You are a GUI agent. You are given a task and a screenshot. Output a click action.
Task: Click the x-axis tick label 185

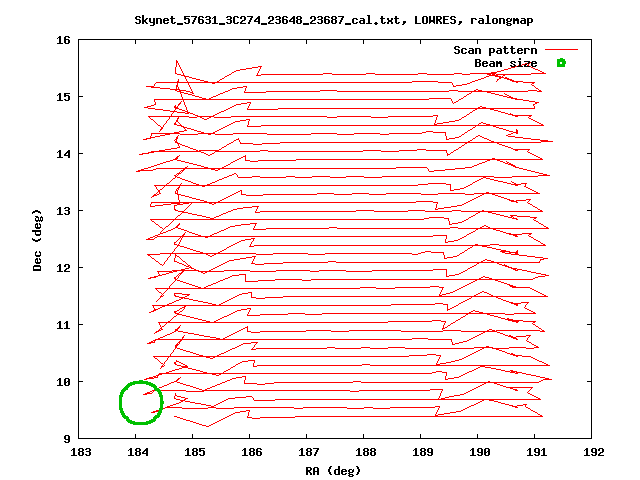tap(195, 452)
